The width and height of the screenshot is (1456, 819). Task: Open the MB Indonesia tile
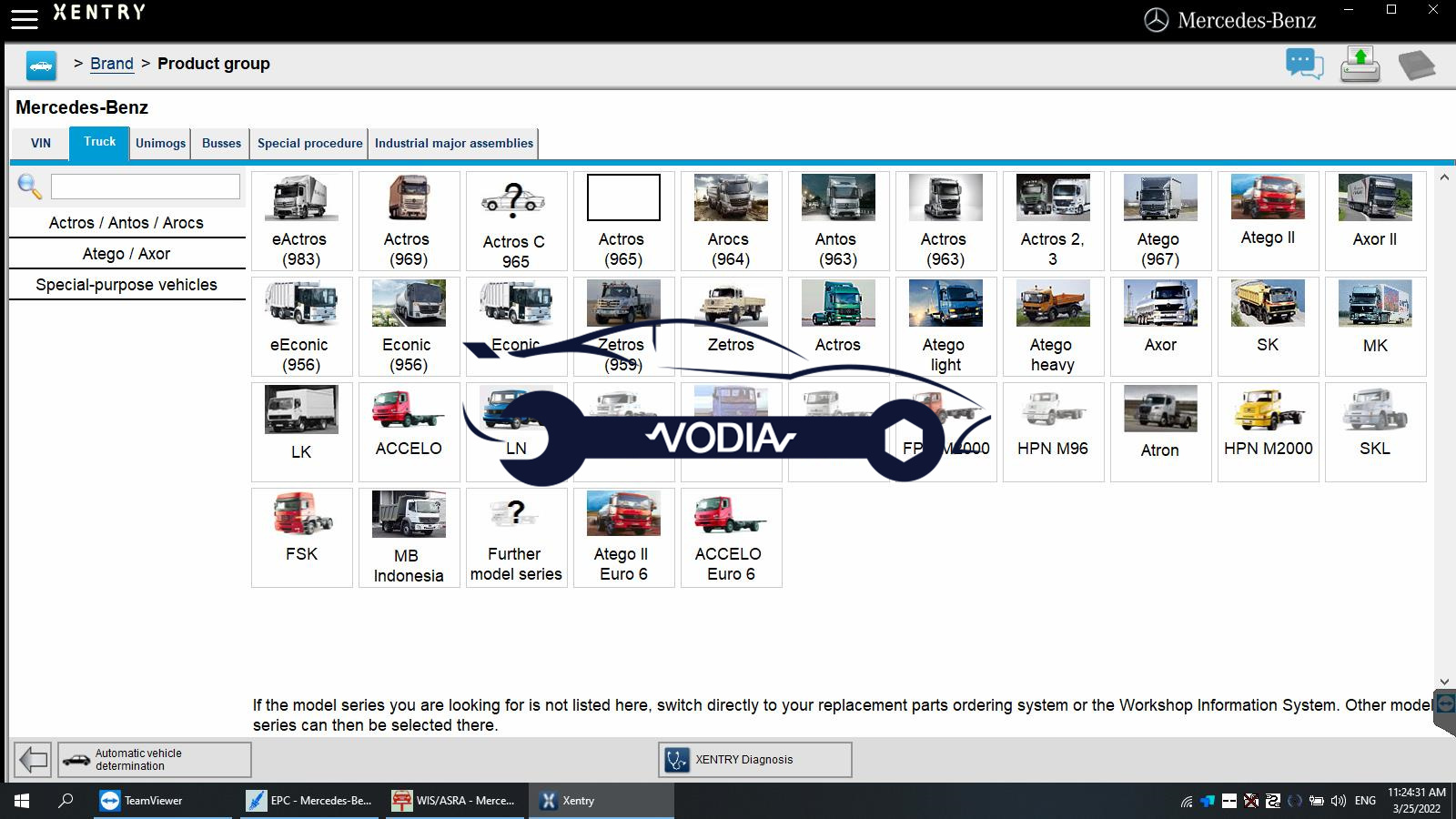409,538
